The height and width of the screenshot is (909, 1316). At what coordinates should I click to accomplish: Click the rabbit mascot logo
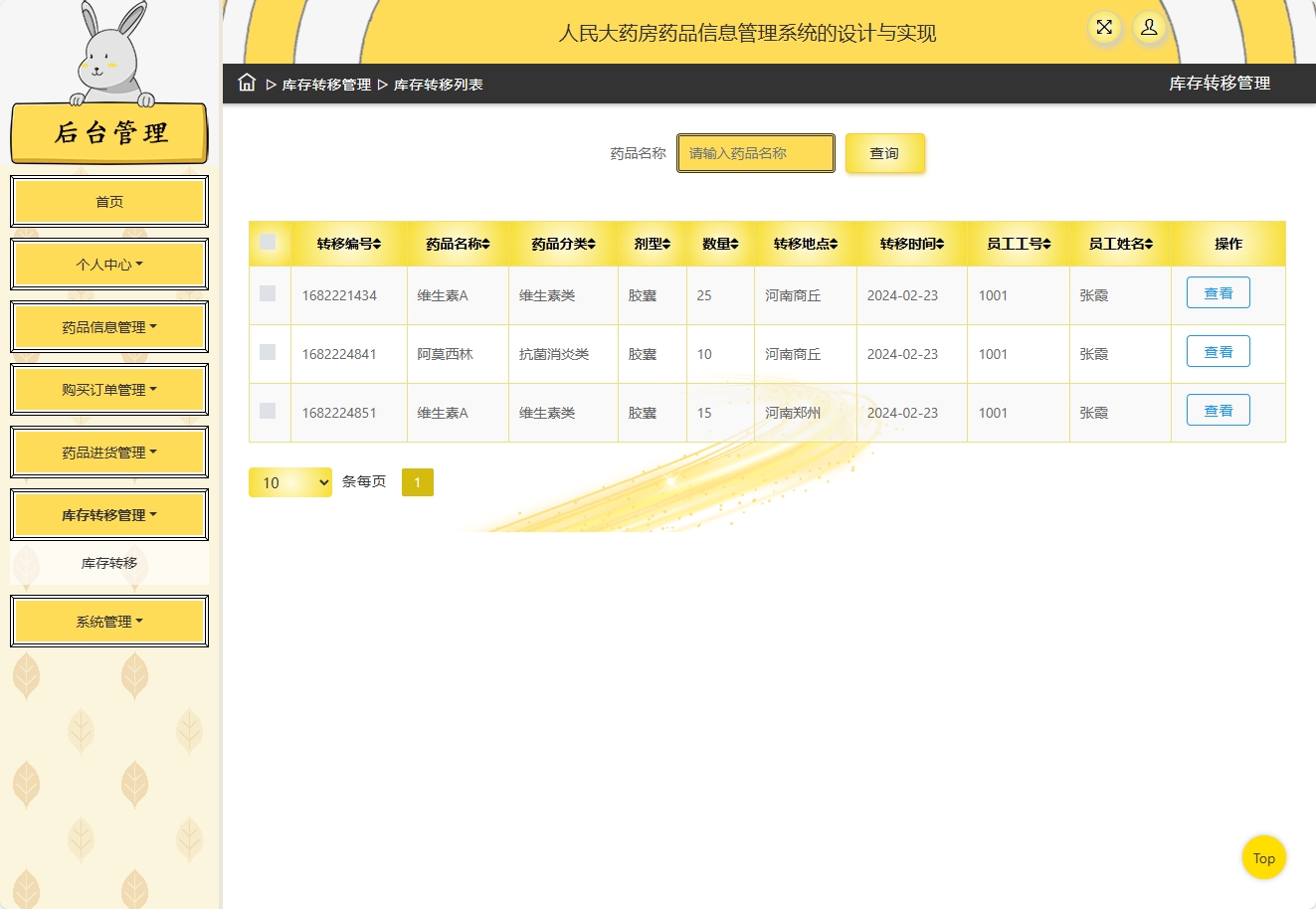[x=107, y=55]
